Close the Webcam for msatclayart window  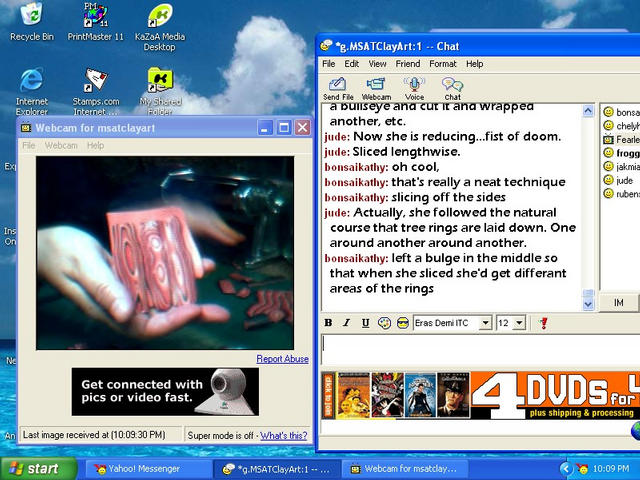click(x=302, y=128)
